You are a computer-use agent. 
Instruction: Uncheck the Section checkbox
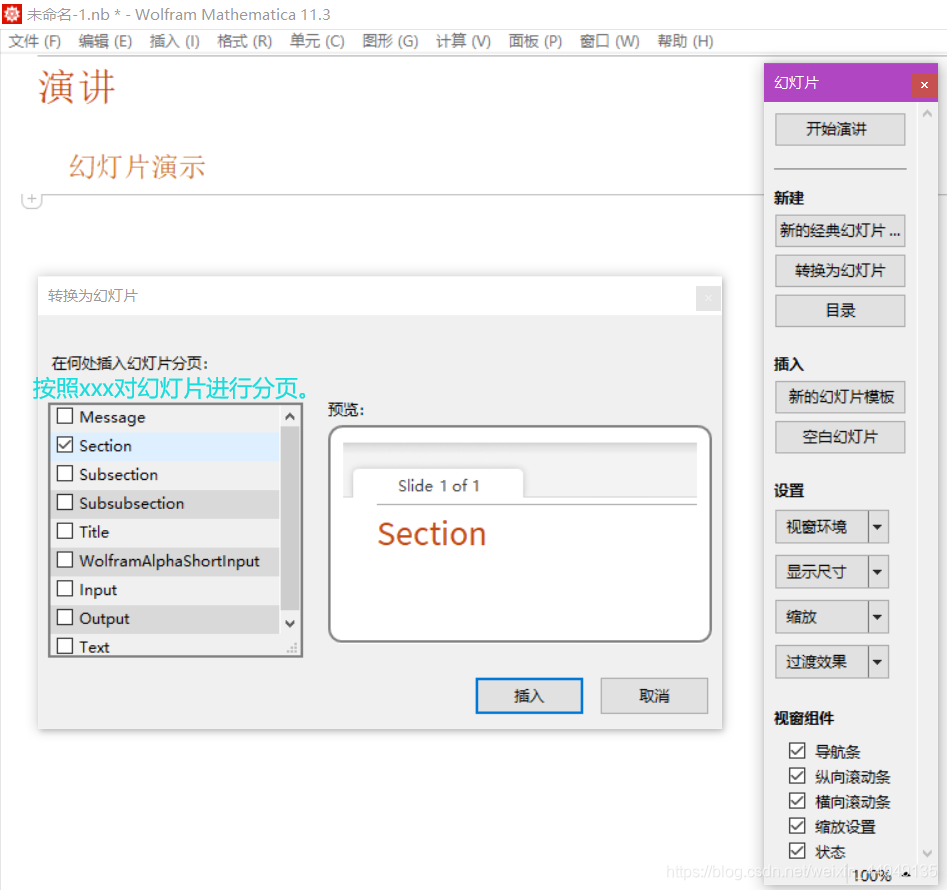[65, 445]
